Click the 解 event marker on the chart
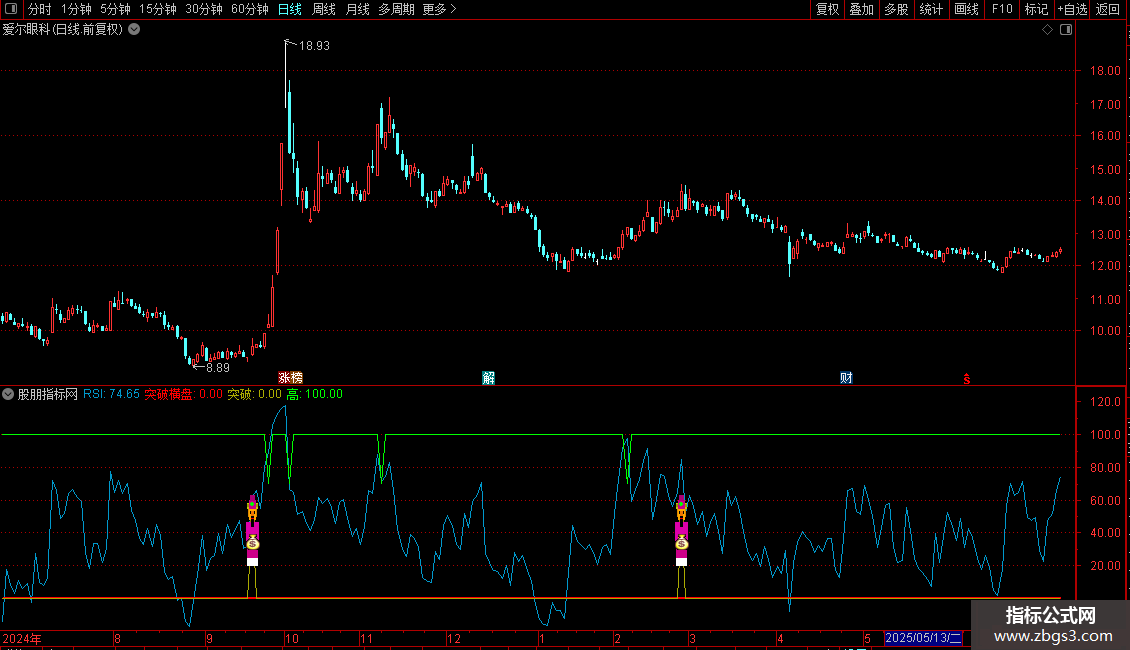The width and height of the screenshot is (1130, 650). [489, 378]
